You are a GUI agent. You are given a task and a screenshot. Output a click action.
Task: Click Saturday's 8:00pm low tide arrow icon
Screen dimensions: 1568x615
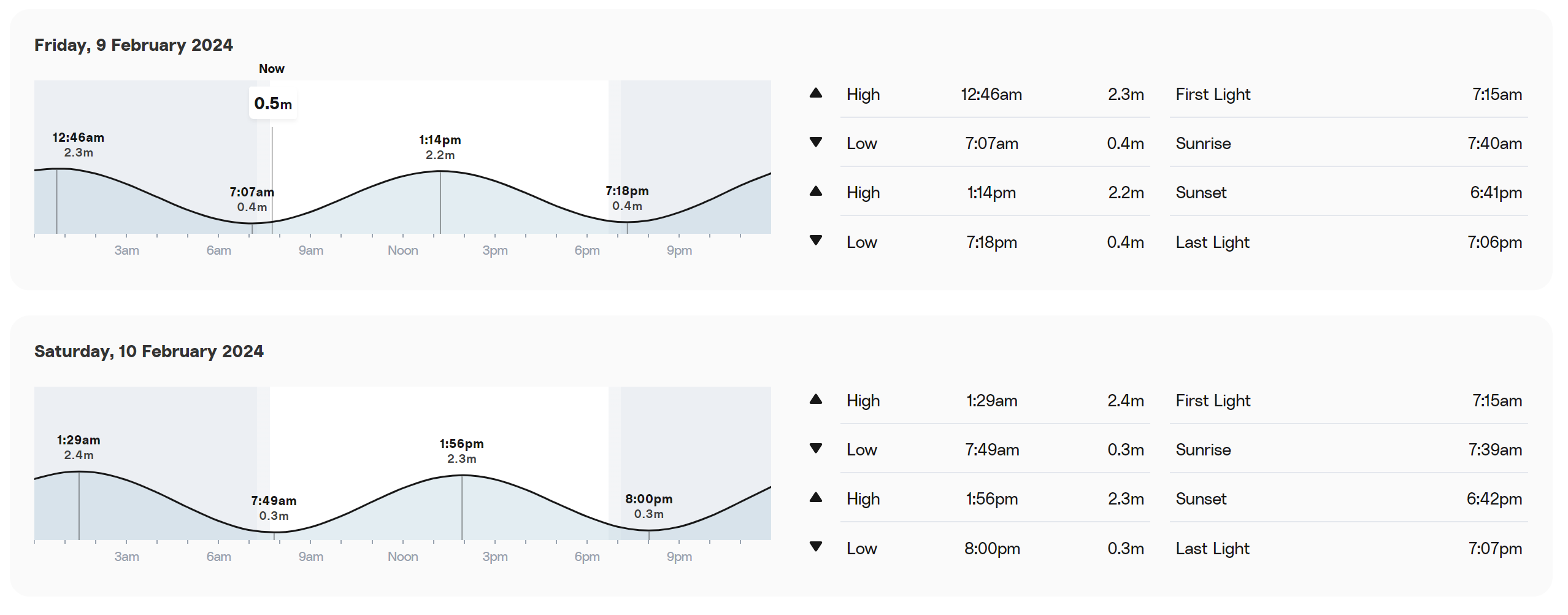tap(815, 547)
